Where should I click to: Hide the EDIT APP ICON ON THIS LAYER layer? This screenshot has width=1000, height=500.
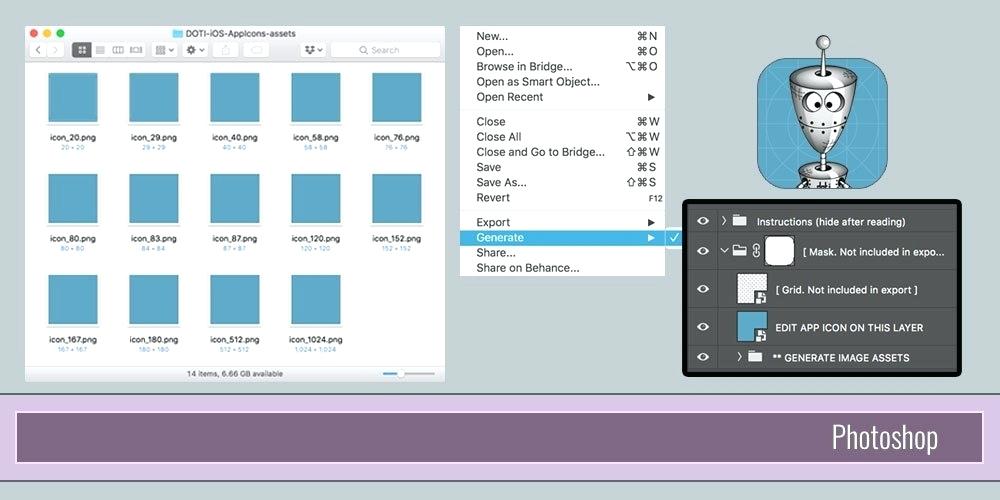703,327
